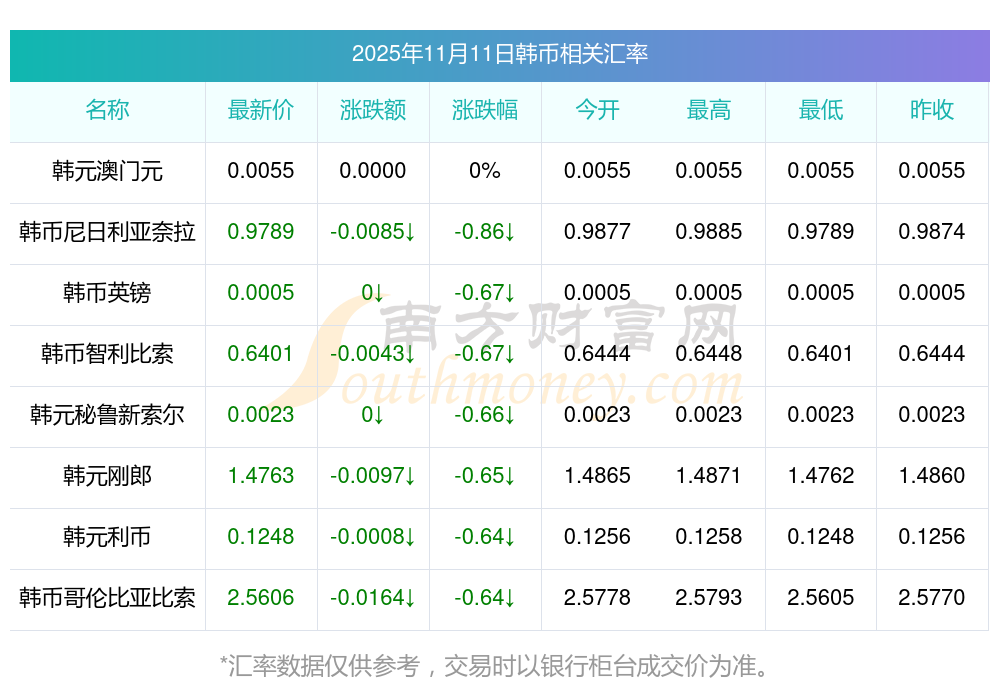
Task: Select the 涨跌额 column header
Action: (x=372, y=110)
